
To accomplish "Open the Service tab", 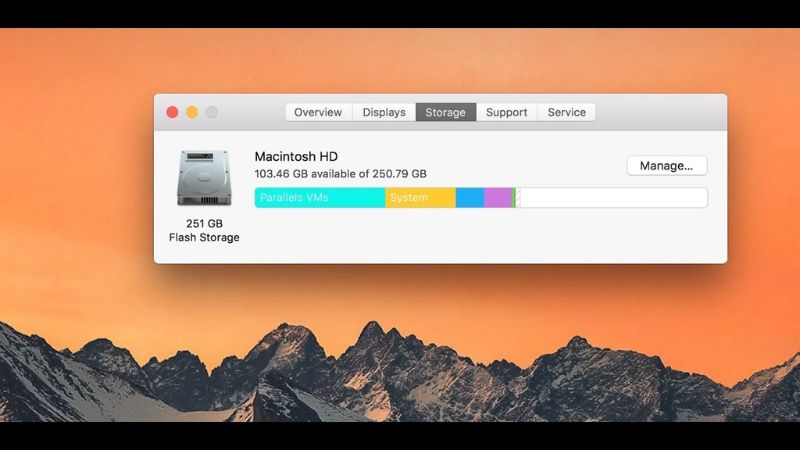I will tap(566, 112).
